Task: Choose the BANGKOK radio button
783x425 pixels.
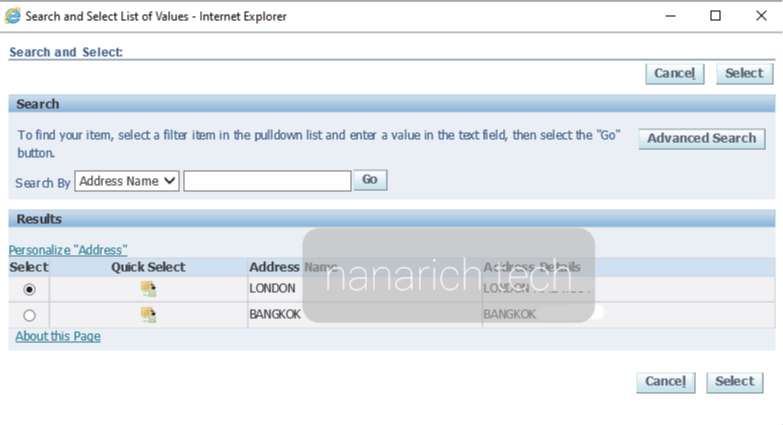Action: tap(29, 315)
